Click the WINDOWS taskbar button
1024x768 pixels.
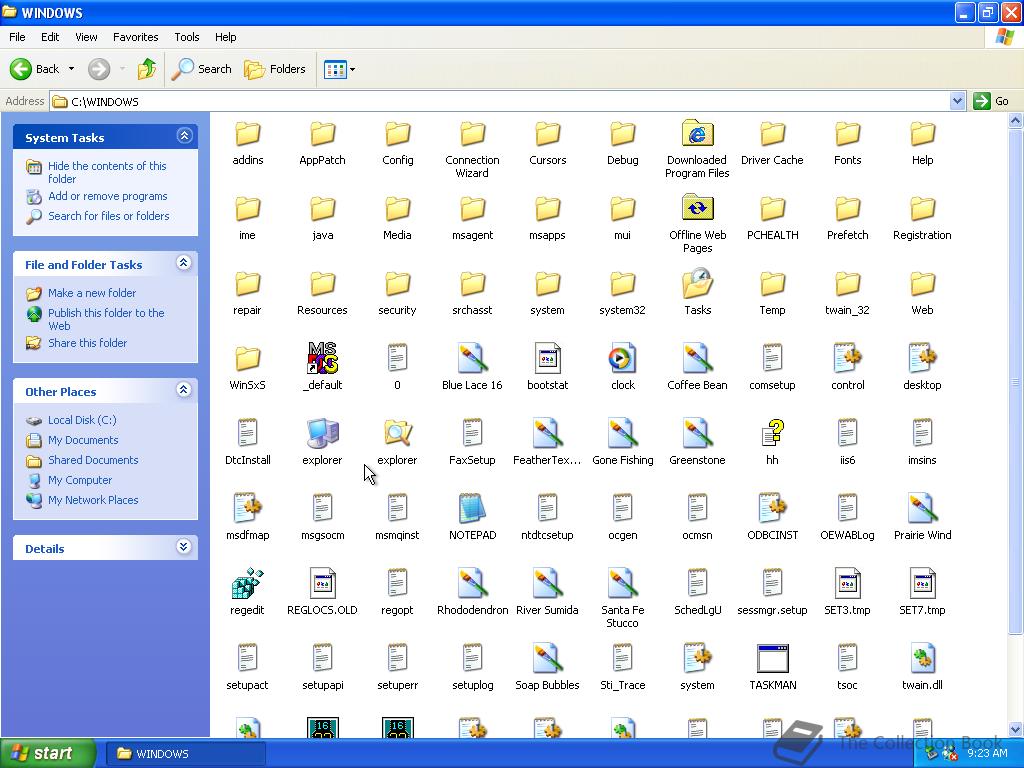(185, 754)
